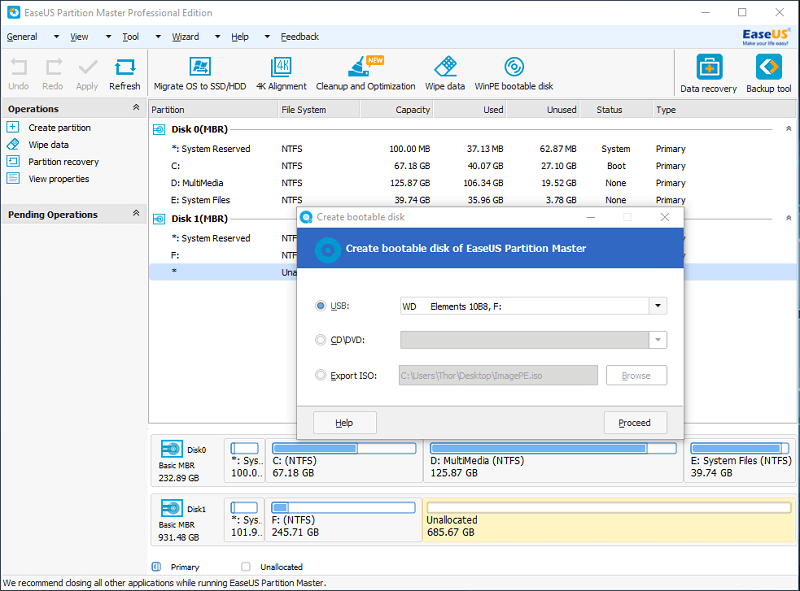Click the Help button in dialog
The height and width of the screenshot is (591, 800).
point(345,423)
